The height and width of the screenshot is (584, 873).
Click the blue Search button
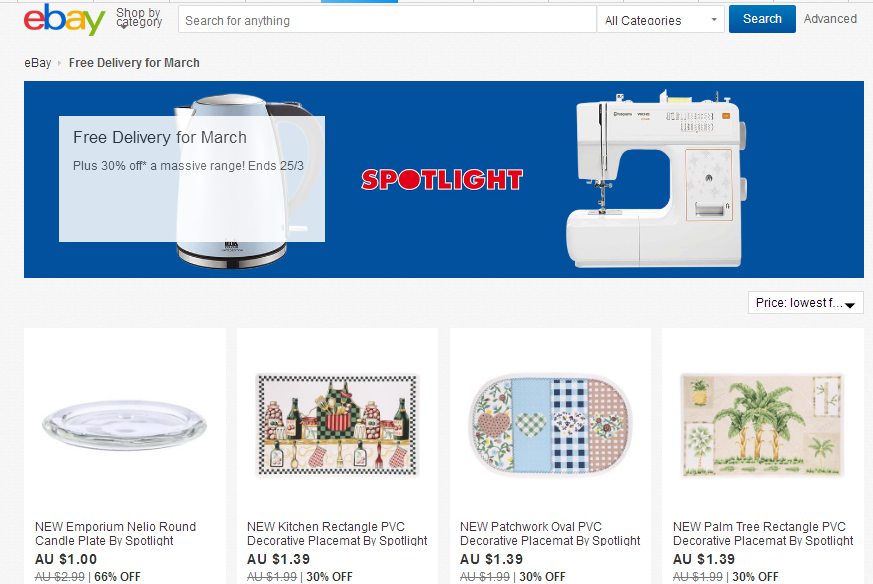tap(762, 19)
